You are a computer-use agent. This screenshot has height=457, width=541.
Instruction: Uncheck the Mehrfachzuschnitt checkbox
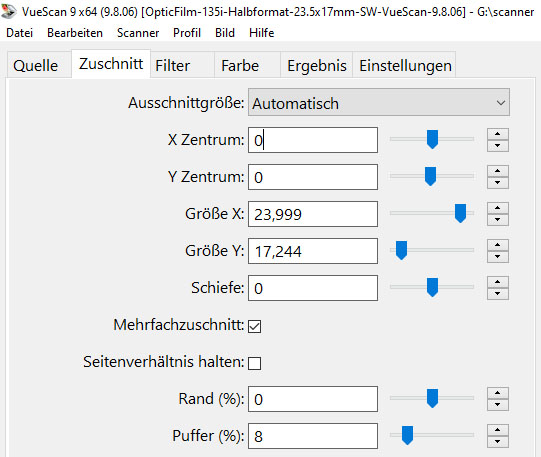[x=255, y=326]
